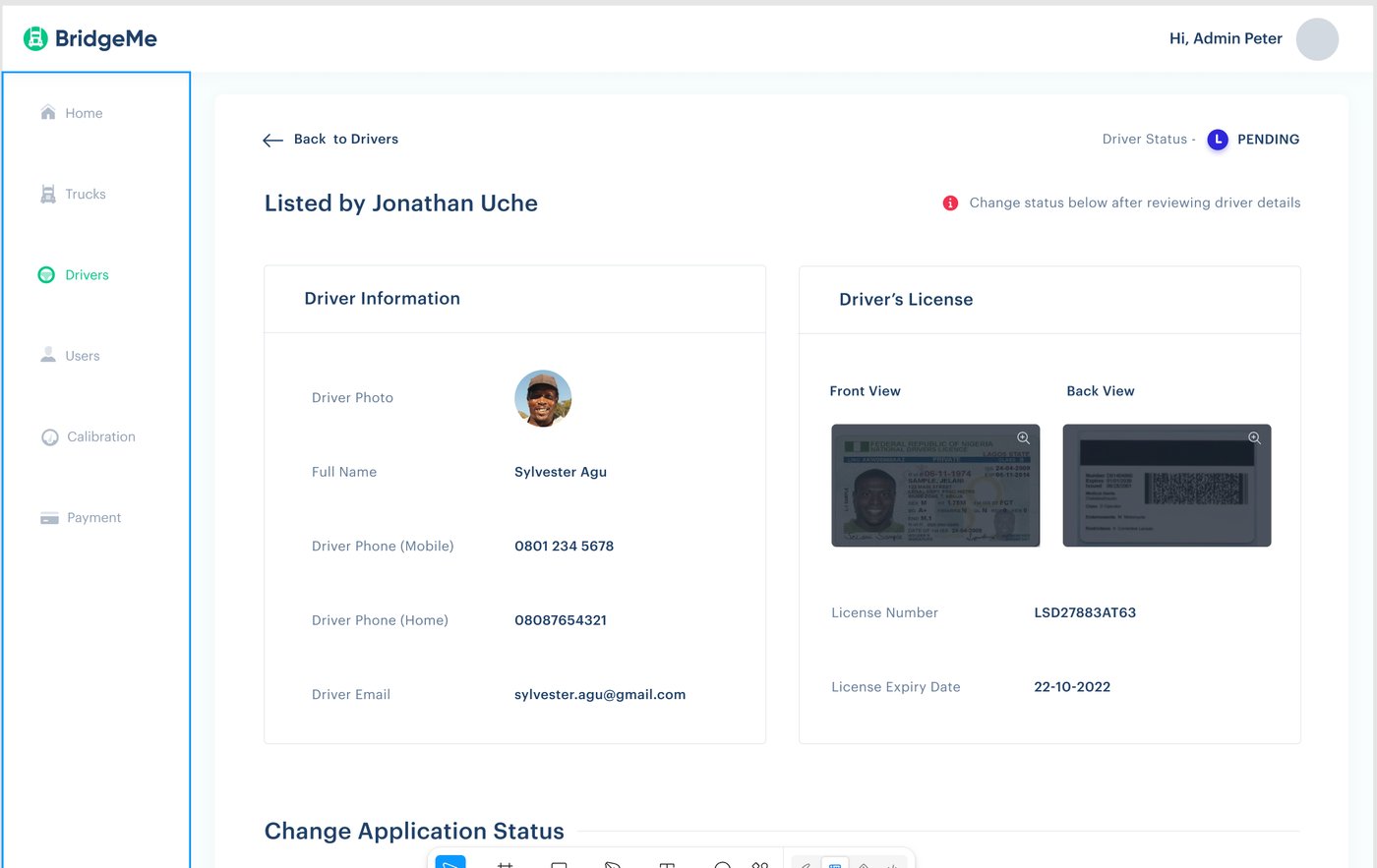Click the Driver Information panel title
Viewport: 1377px width, 868px height.
(382, 298)
